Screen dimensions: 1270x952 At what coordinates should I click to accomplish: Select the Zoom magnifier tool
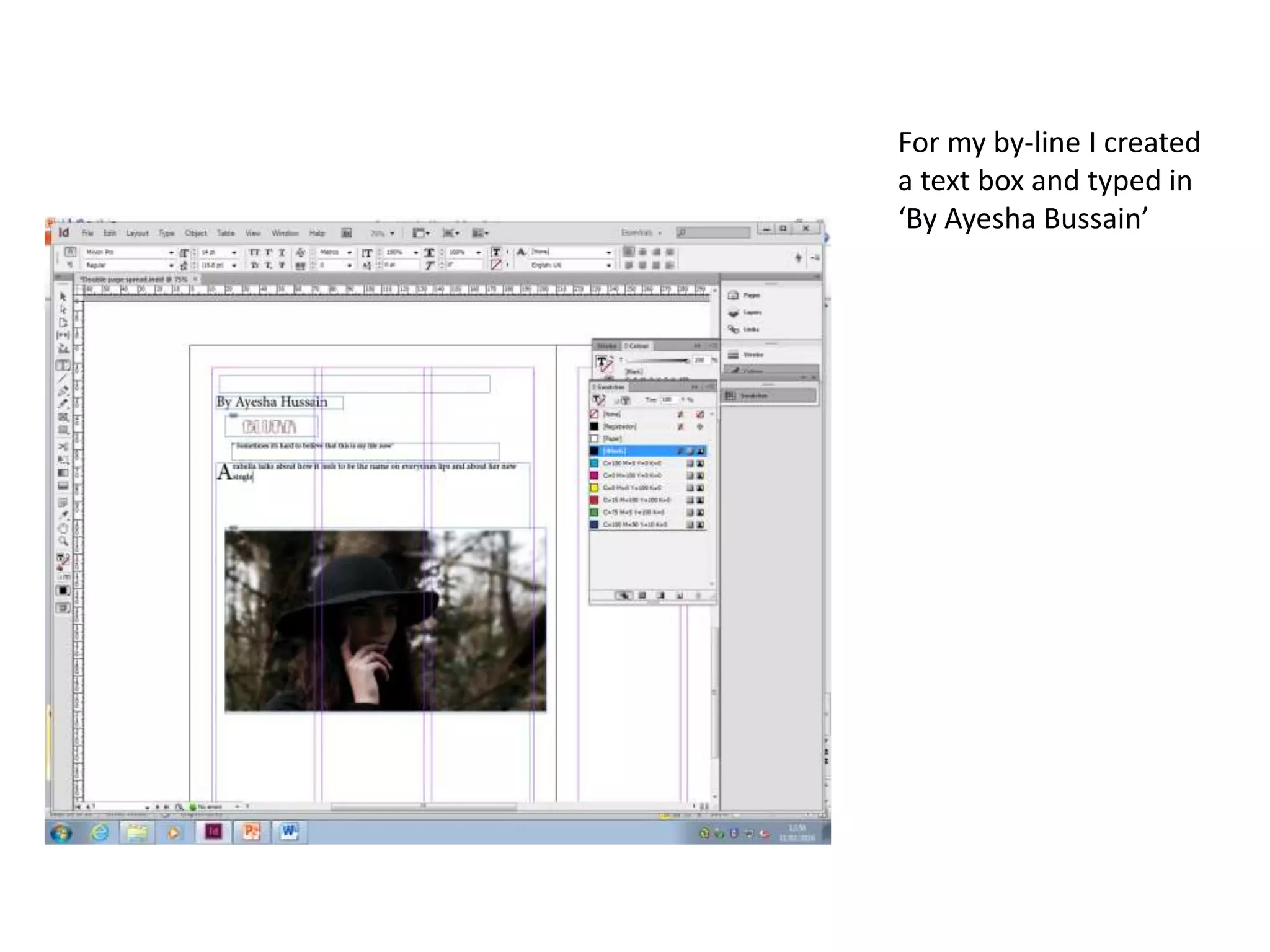pyautogui.click(x=63, y=541)
